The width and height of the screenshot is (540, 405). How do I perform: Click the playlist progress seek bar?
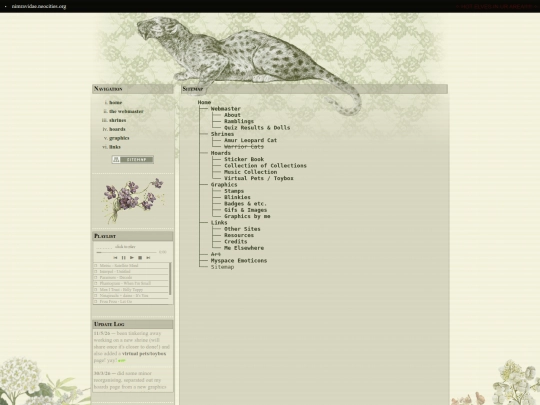[x=126, y=252]
